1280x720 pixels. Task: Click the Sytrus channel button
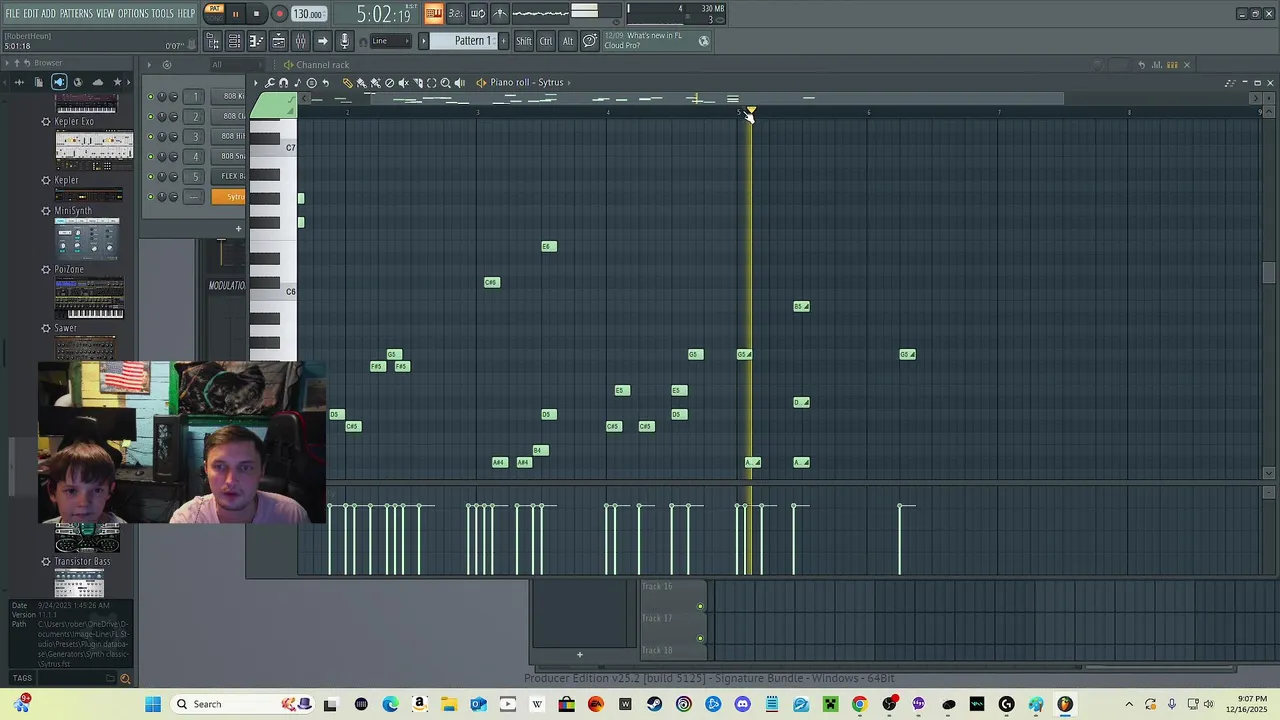pos(230,196)
